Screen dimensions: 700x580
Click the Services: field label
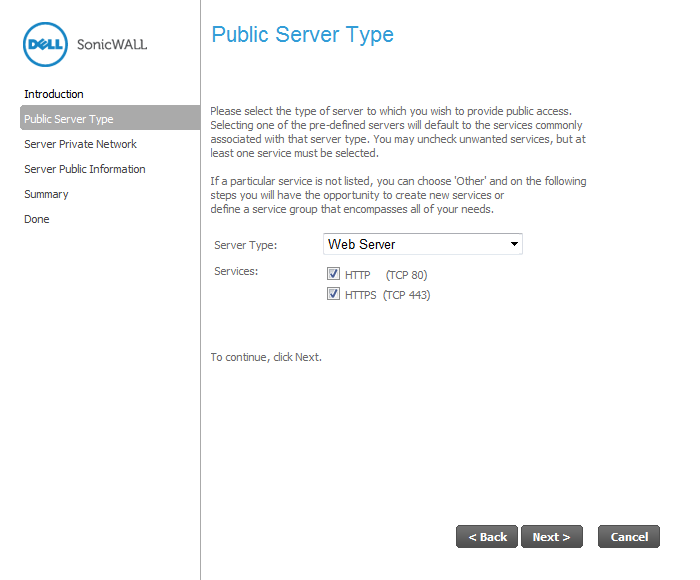[236, 271]
